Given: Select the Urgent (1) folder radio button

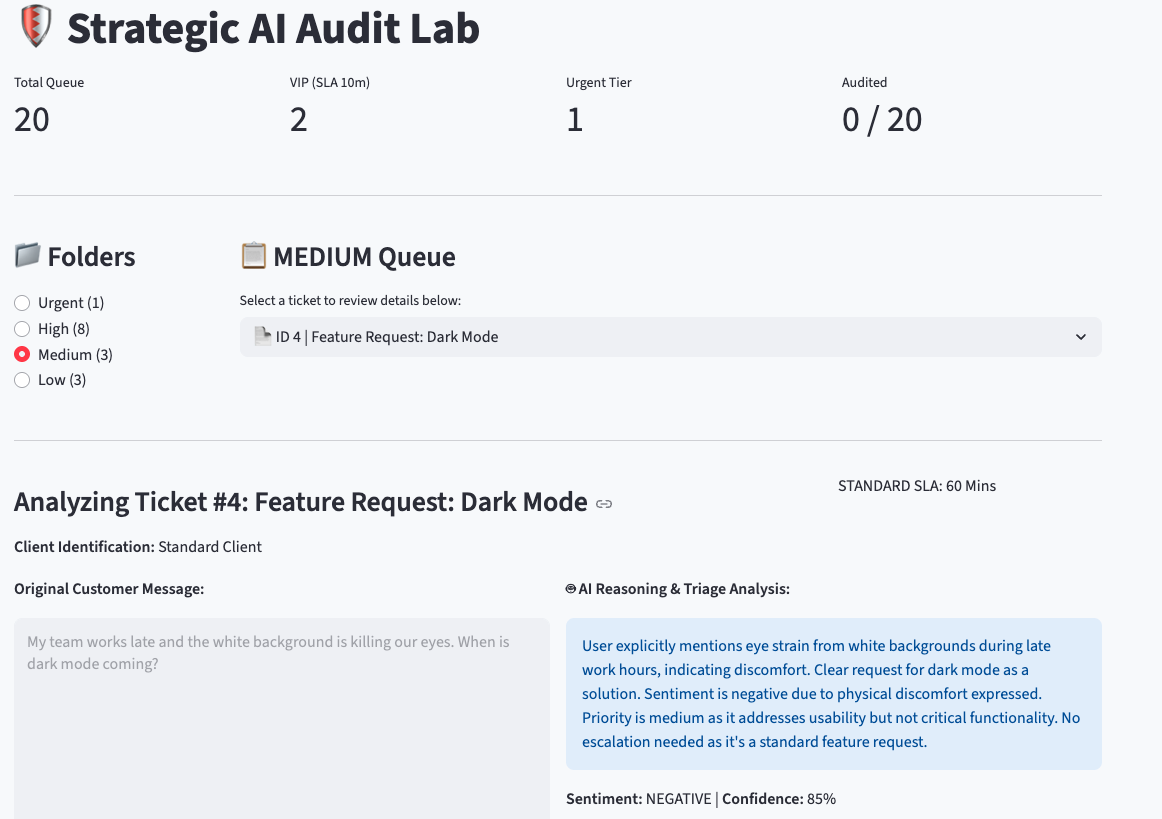Looking at the screenshot, I should click(x=22, y=303).
